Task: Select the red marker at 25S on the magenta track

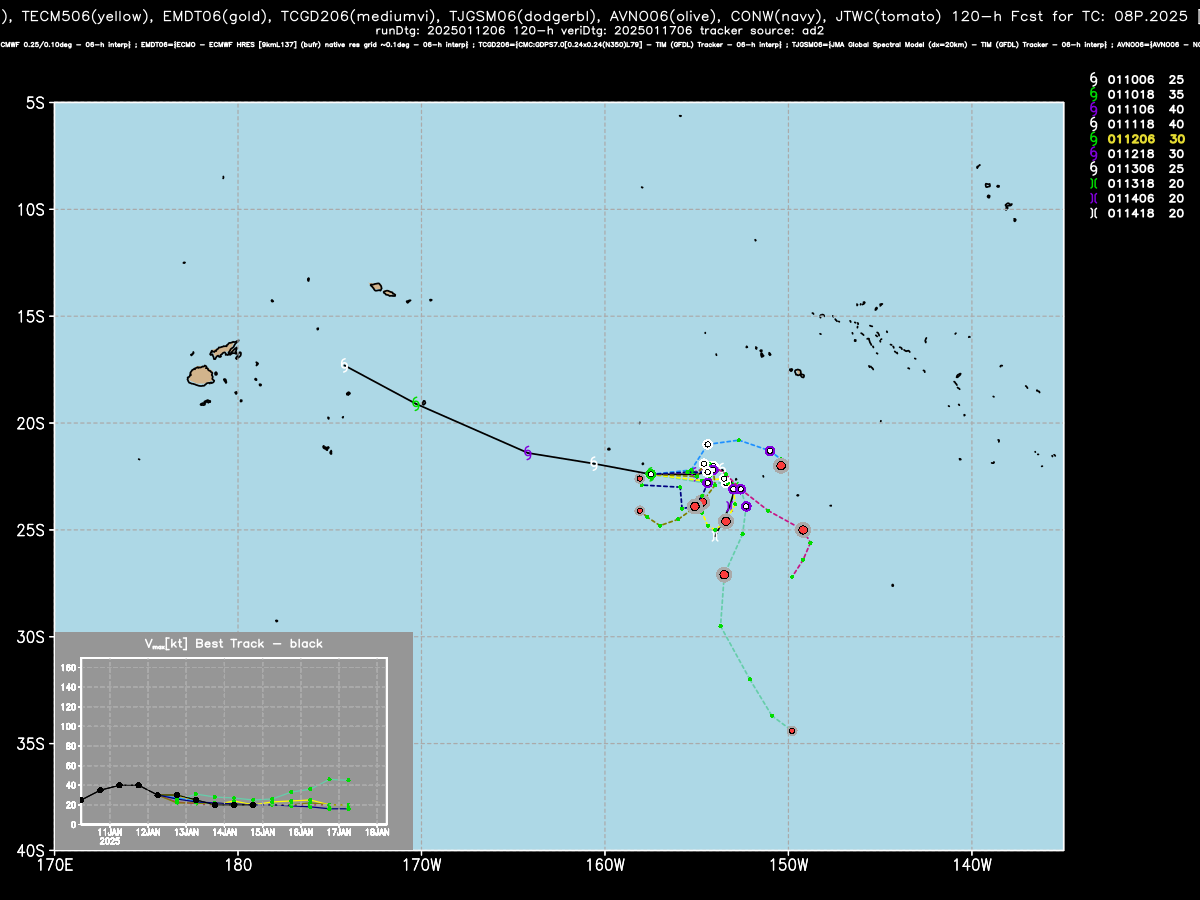Action: (x=803, y=530)
